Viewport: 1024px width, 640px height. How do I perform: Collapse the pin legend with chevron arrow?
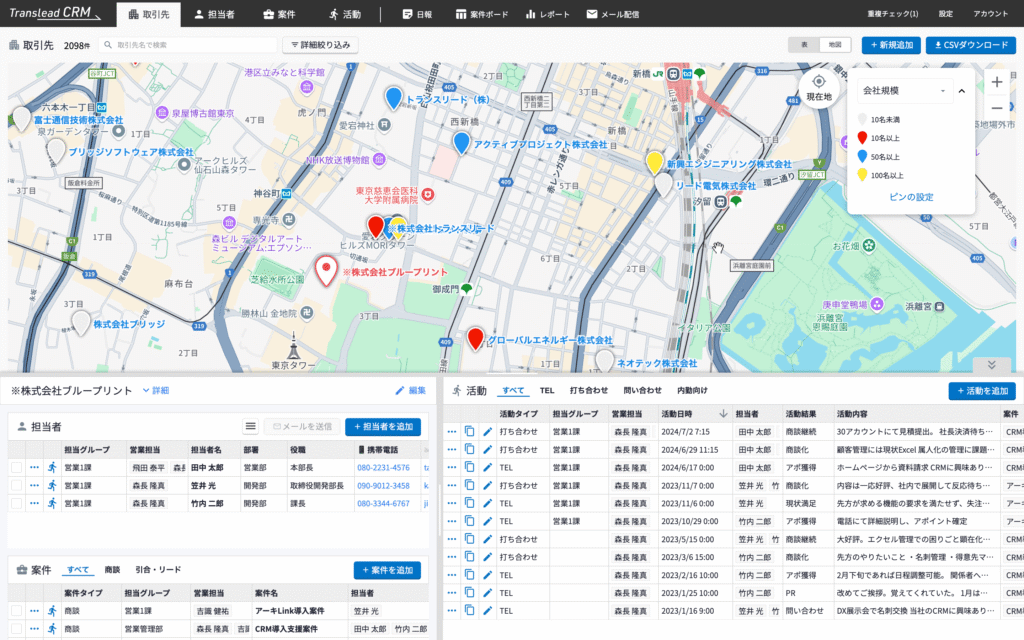point(961,89)
